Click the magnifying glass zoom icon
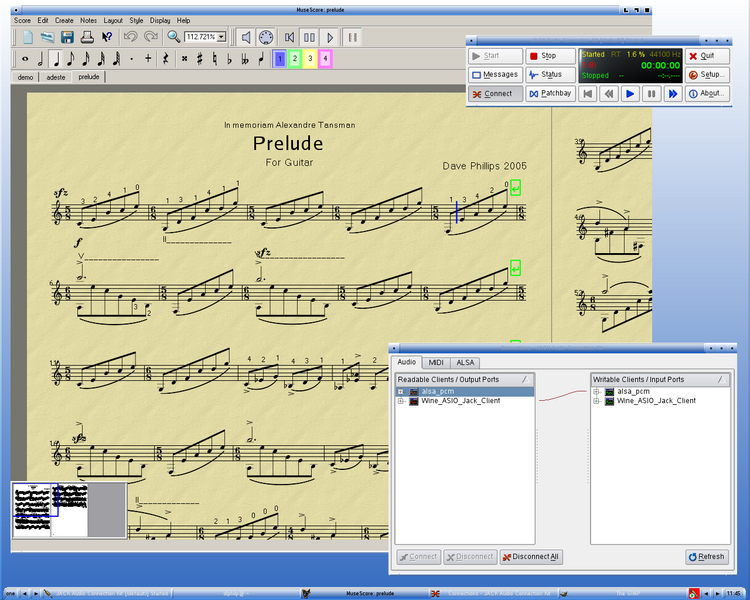Screen dimensions: 750x600 [x=173, y=37]
